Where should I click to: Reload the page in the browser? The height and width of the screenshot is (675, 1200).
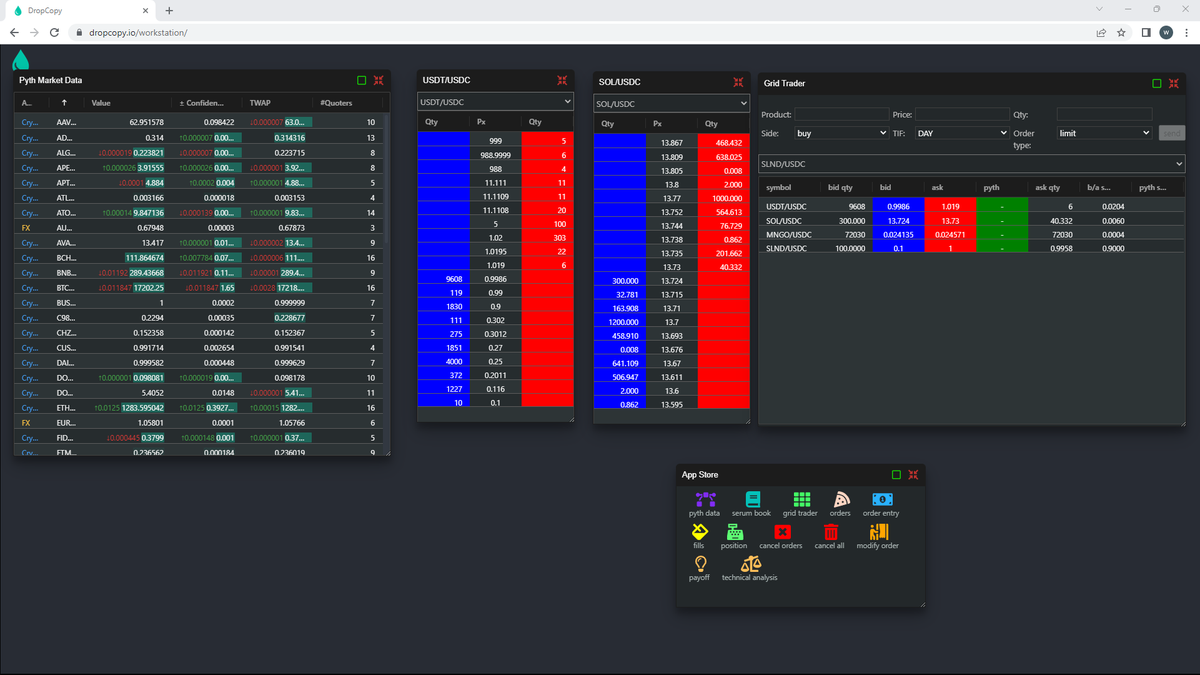(56, 32)
